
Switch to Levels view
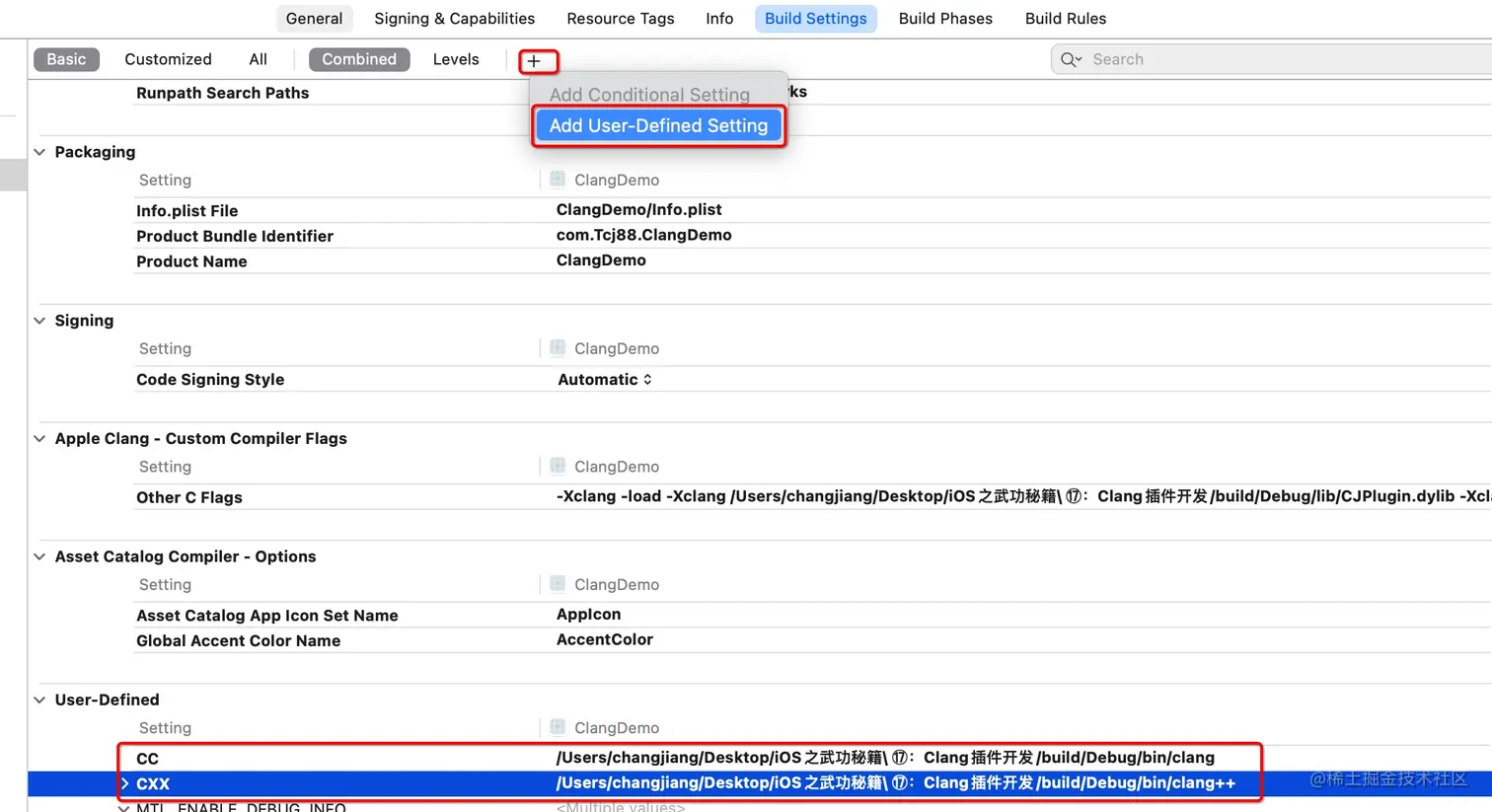456,59
